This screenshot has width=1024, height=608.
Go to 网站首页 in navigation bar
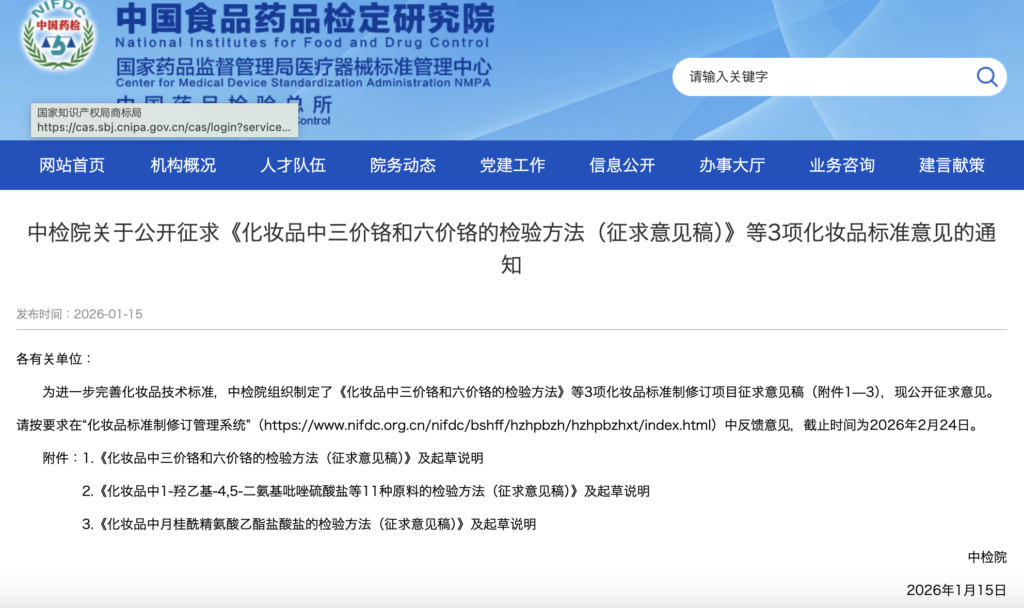point(72,165)
